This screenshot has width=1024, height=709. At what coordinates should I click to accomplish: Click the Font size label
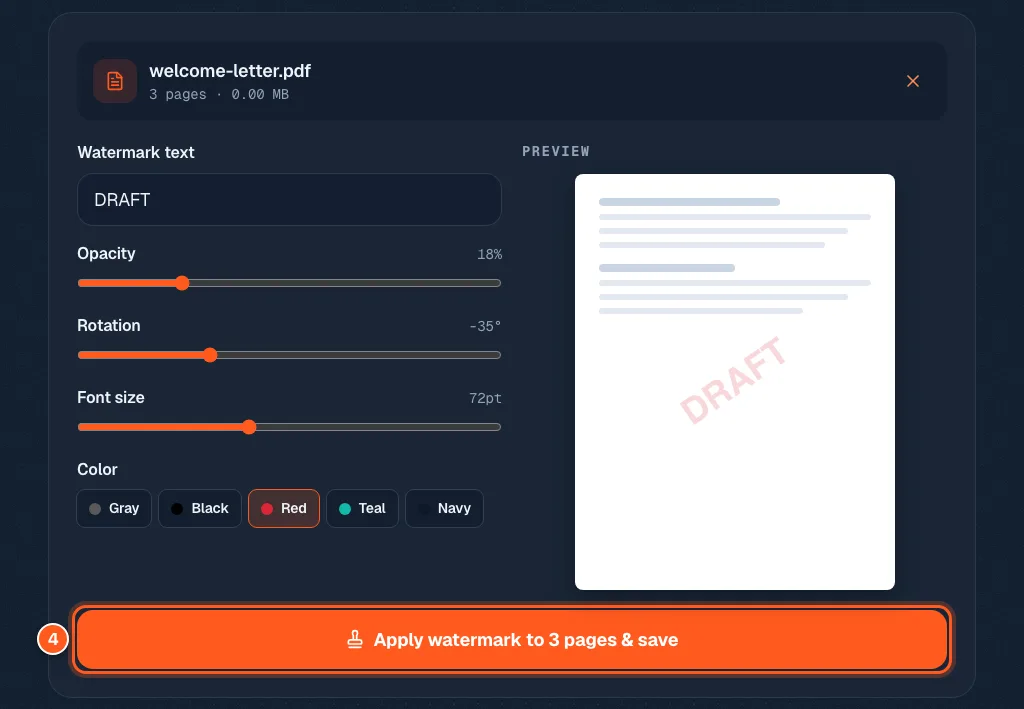(x=111, y=398)
